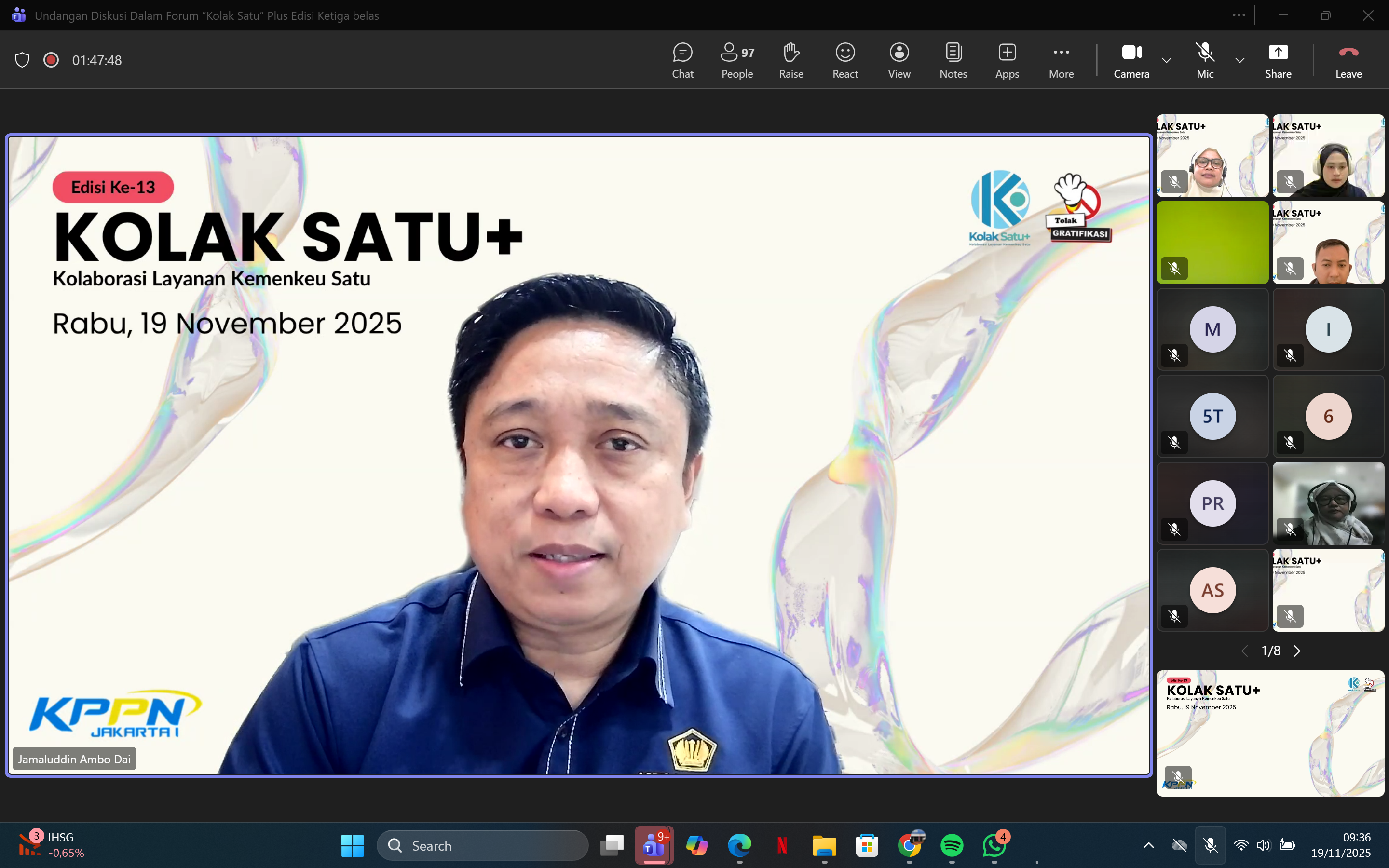Go to next participant gallery page
The image size is (1389, 868).
(x=1297, y=651)
